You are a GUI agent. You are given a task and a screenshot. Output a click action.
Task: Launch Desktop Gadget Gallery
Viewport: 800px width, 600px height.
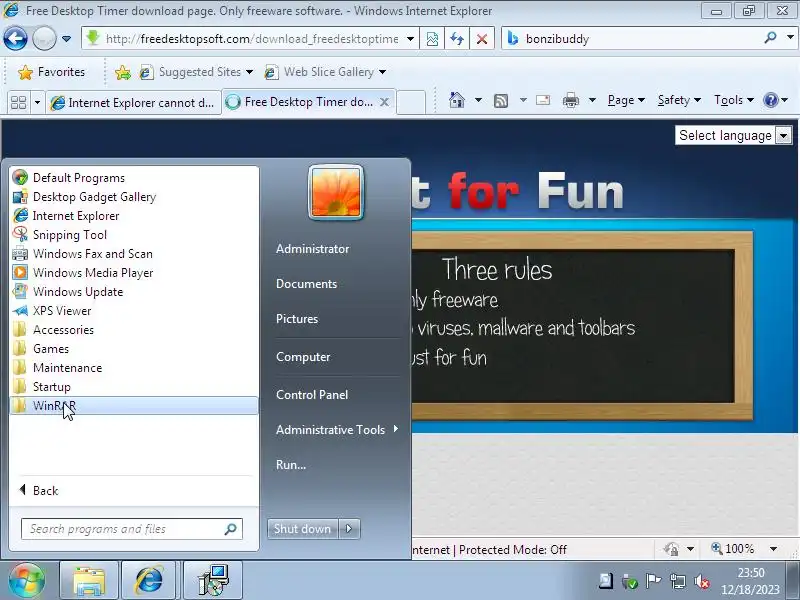pos(134,196)
